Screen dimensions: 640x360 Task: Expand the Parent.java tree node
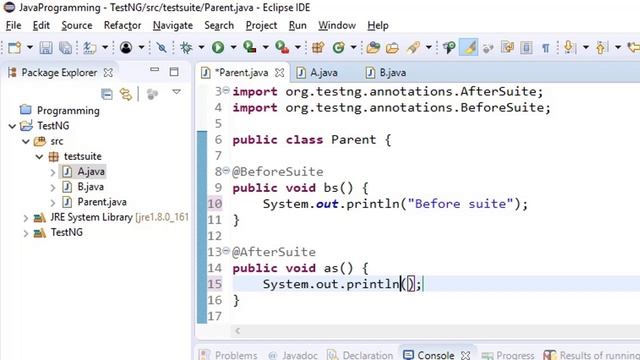point(53,202)
